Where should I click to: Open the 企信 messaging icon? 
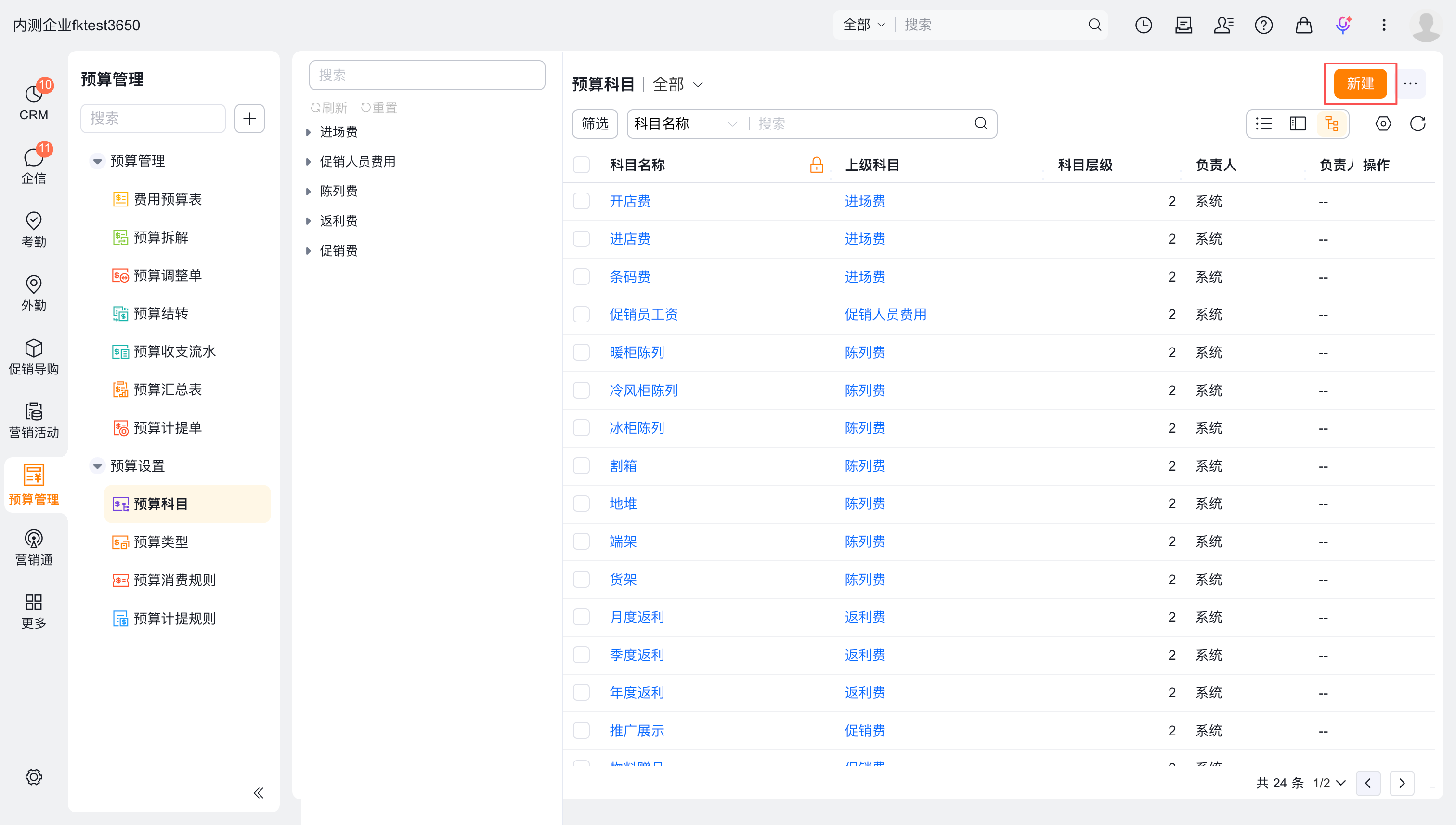[x=33, y=166]
